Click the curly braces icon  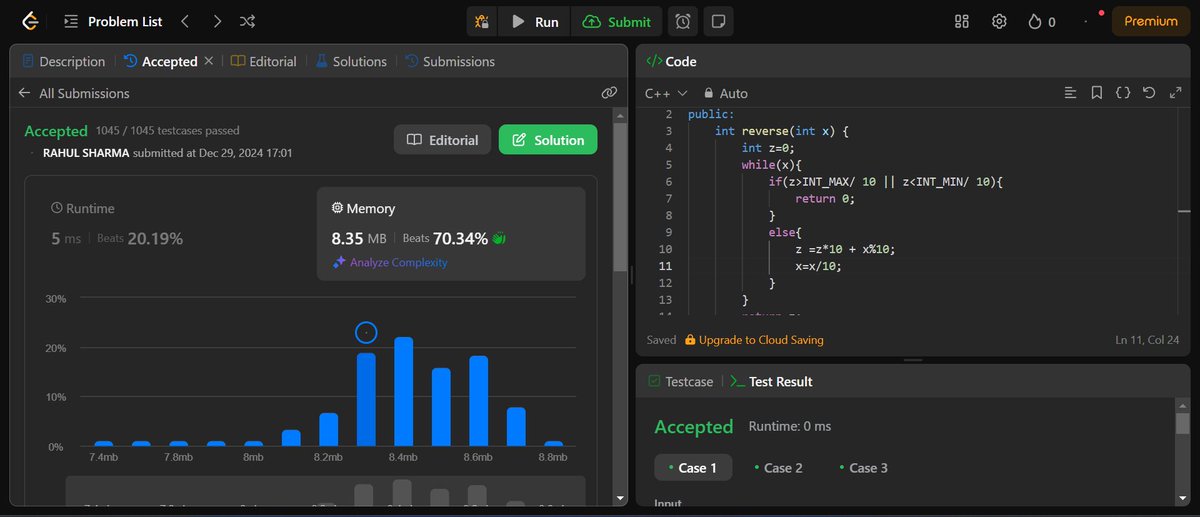[x=1123, y=93]
